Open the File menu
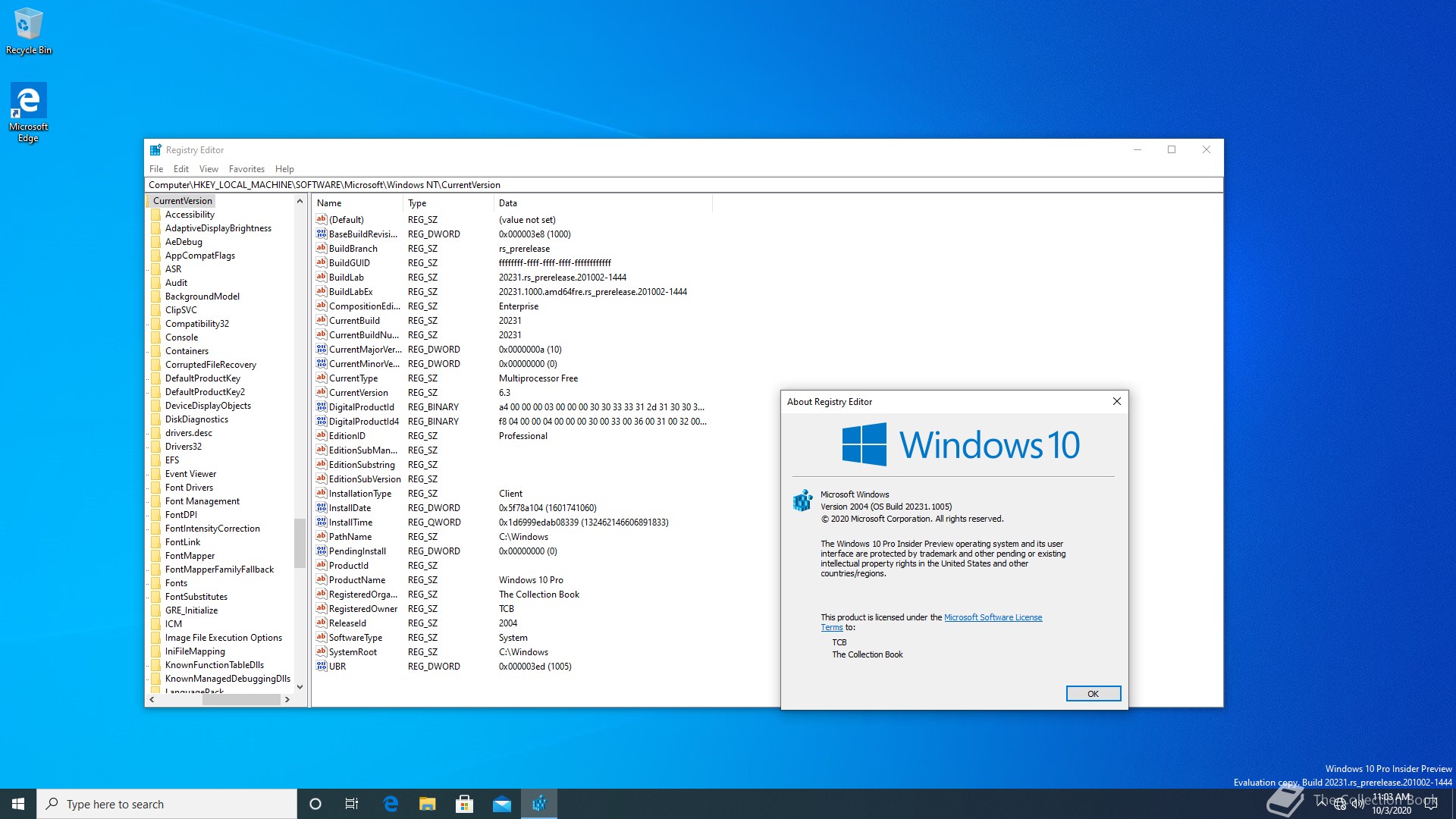 click(156, 169)
